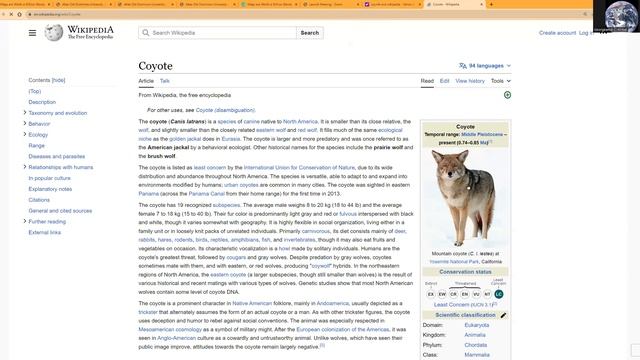The height and width of the screenshot is (360, 640).
Task: Open the Mesoamerican cosmology link
Action: 170,329
